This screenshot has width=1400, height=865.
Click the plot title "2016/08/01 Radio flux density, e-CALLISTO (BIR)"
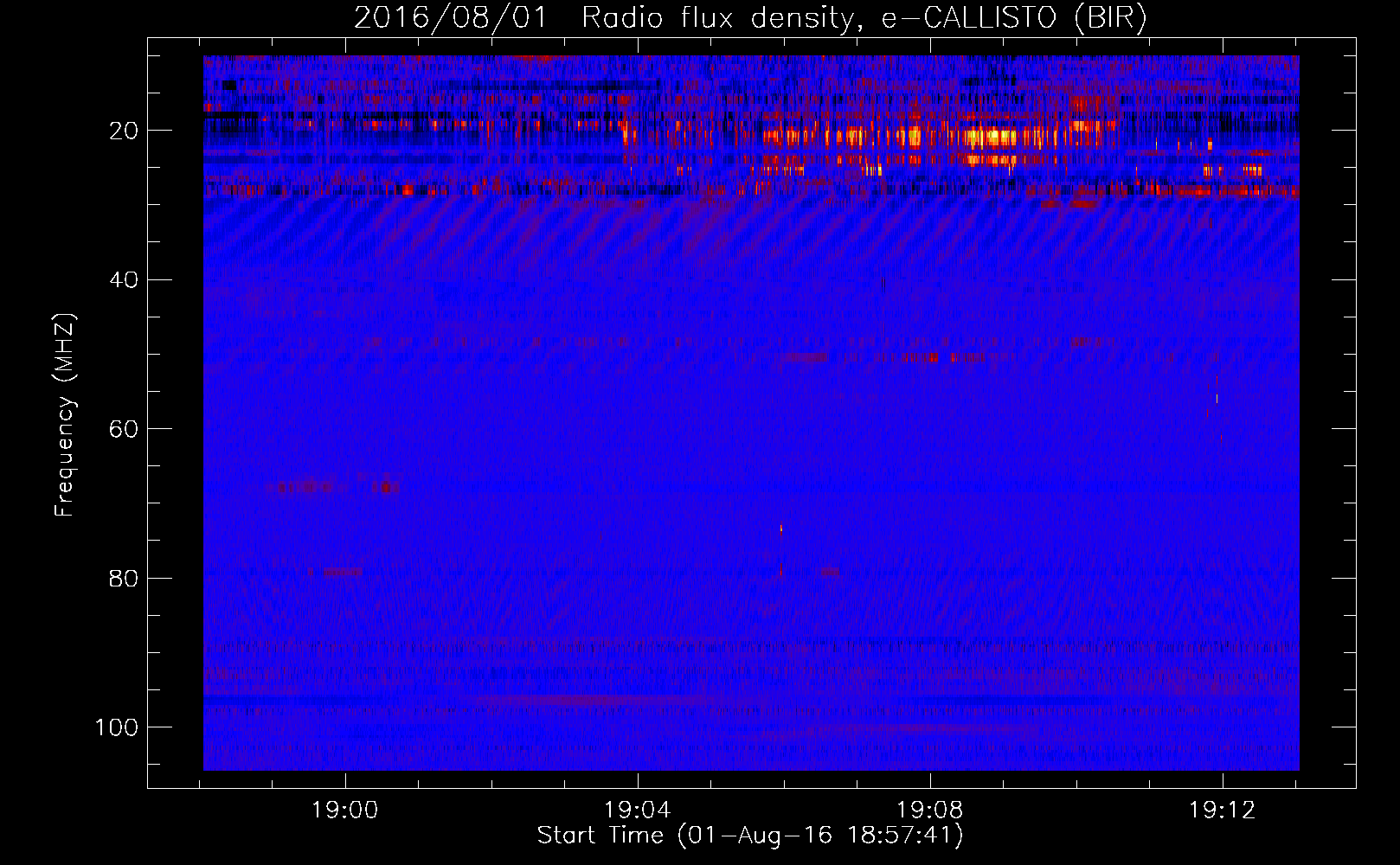[750, 18]
